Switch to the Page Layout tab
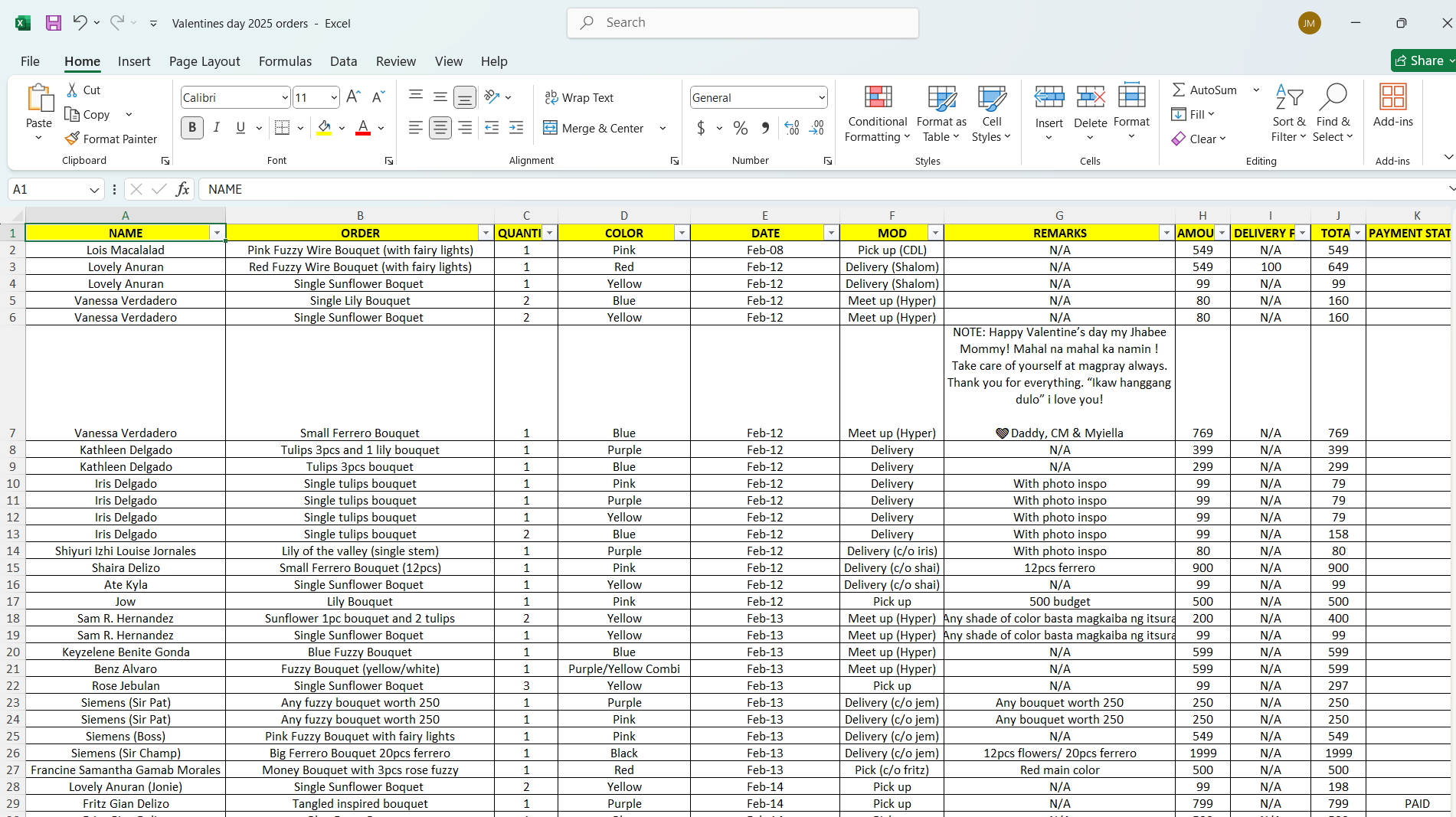The height and width of the screenshot is (817, 1456). tap(204, 61)
